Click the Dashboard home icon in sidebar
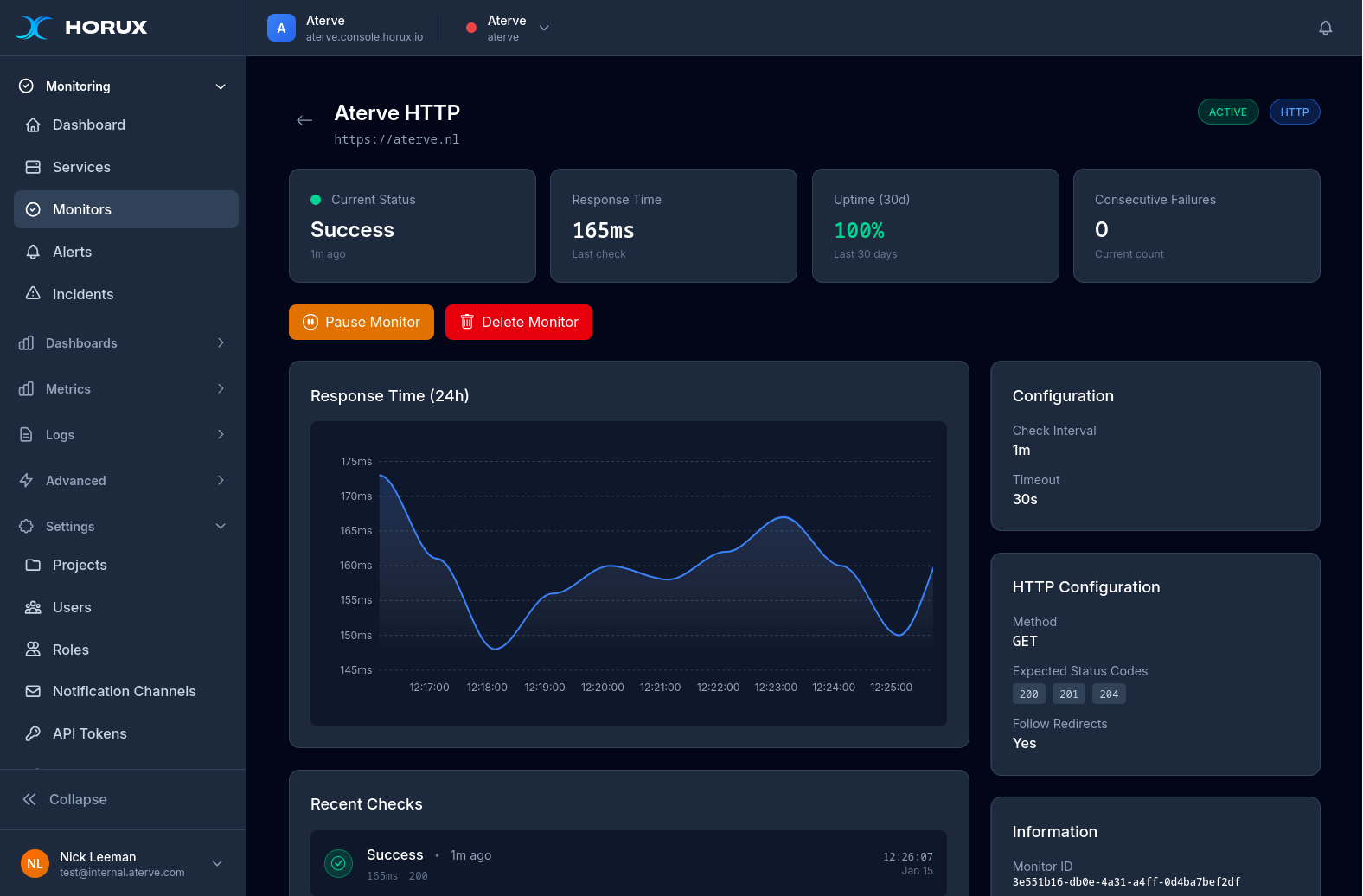Screen dimensions: 1363x896 point(33,125)
